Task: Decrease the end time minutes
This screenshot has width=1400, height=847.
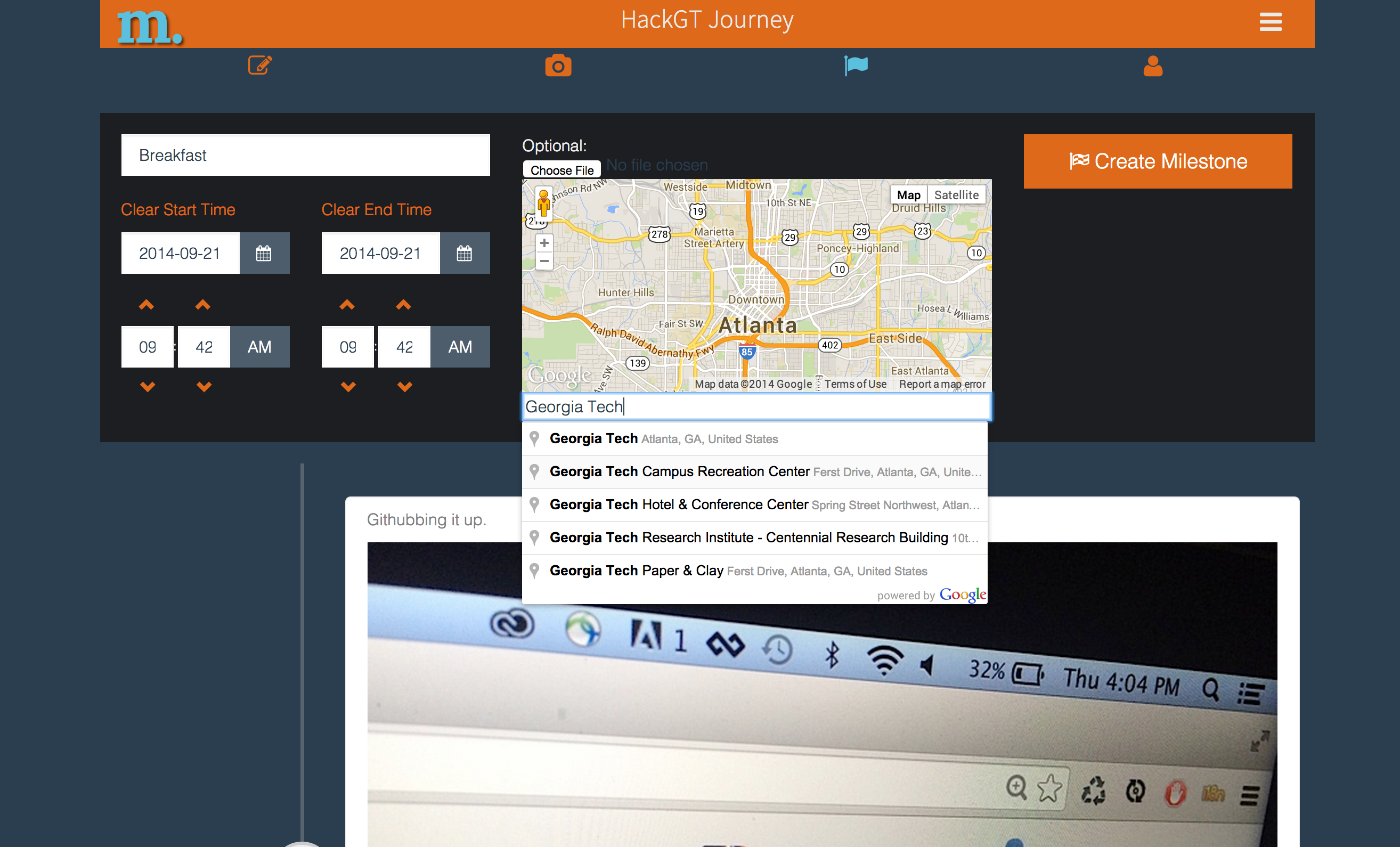Action: click(404, 387)
